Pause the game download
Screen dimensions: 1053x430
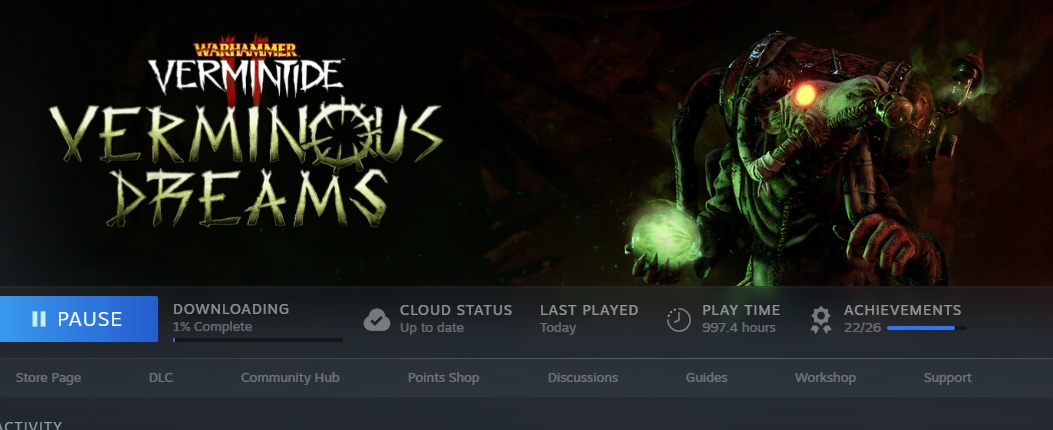pyautogui.click(x=79, y=319)
